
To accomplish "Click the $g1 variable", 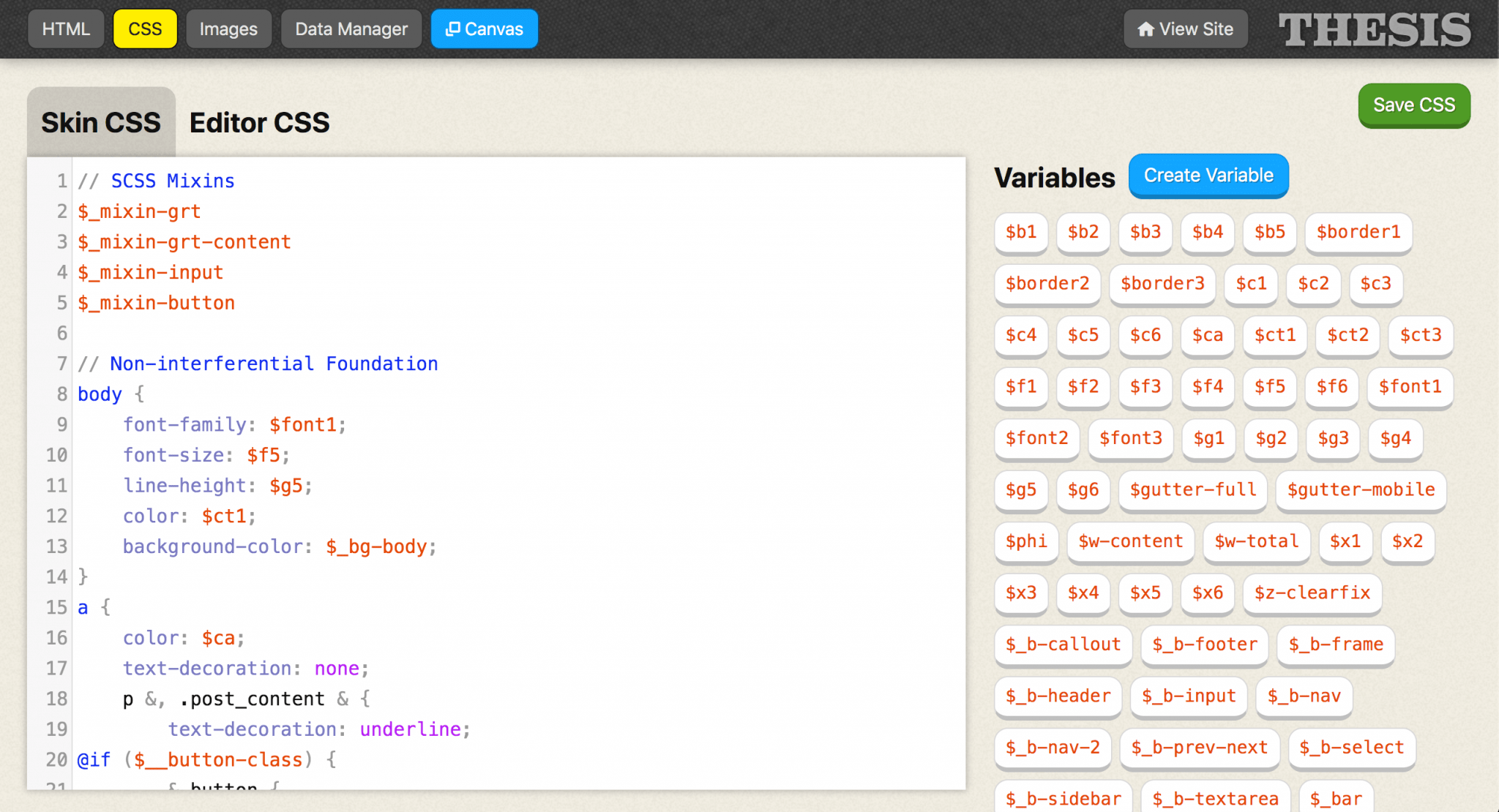I will pyautogui.click(x=1209, y=439).
